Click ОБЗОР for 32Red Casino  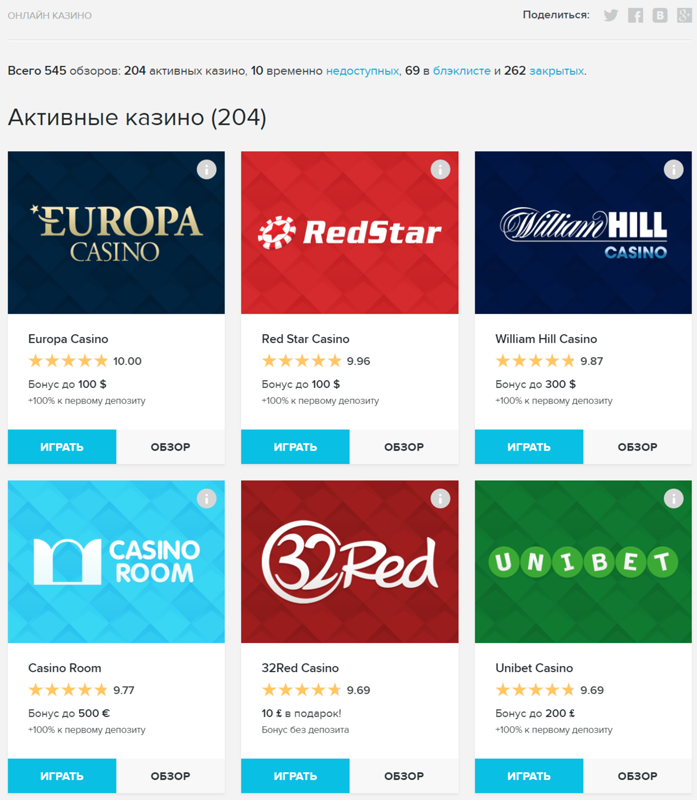[404, 776]
